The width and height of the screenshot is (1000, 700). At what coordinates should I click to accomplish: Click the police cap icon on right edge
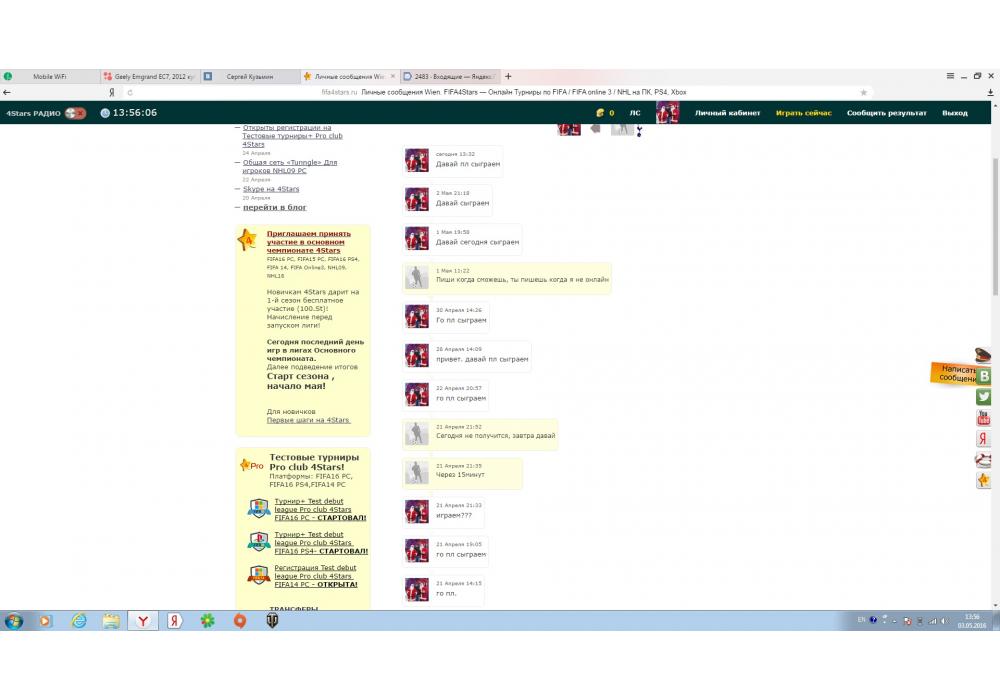(x=983, y=354)
